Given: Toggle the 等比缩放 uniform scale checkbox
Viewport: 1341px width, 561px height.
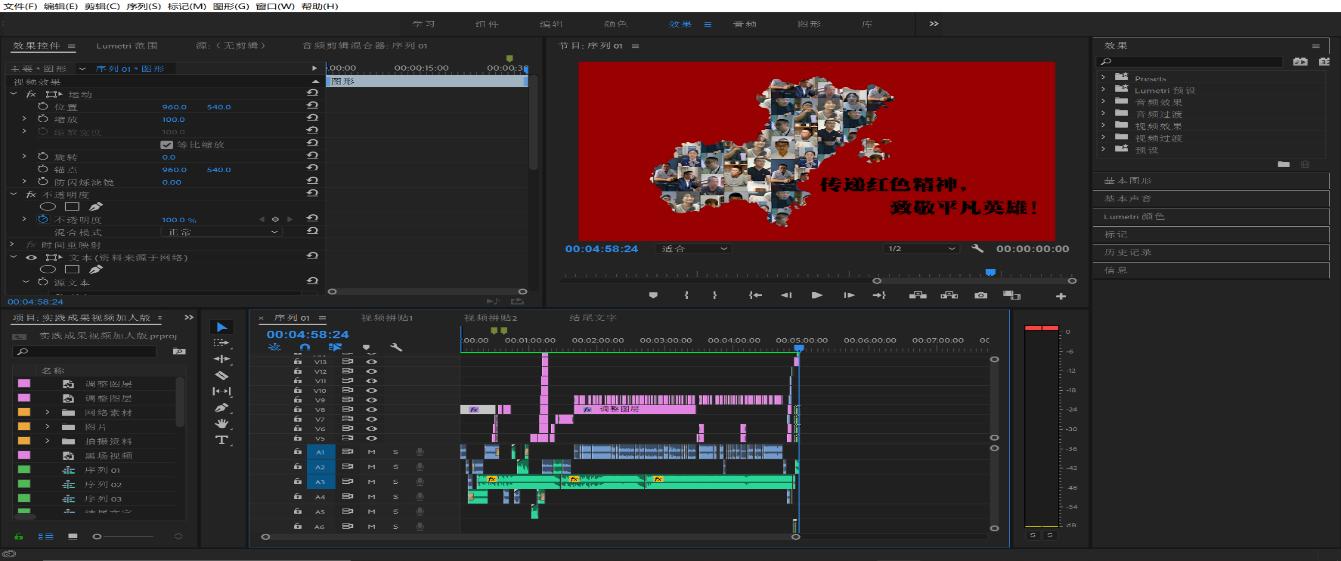Looking at the screenshot, I should [x=167, y=144].
